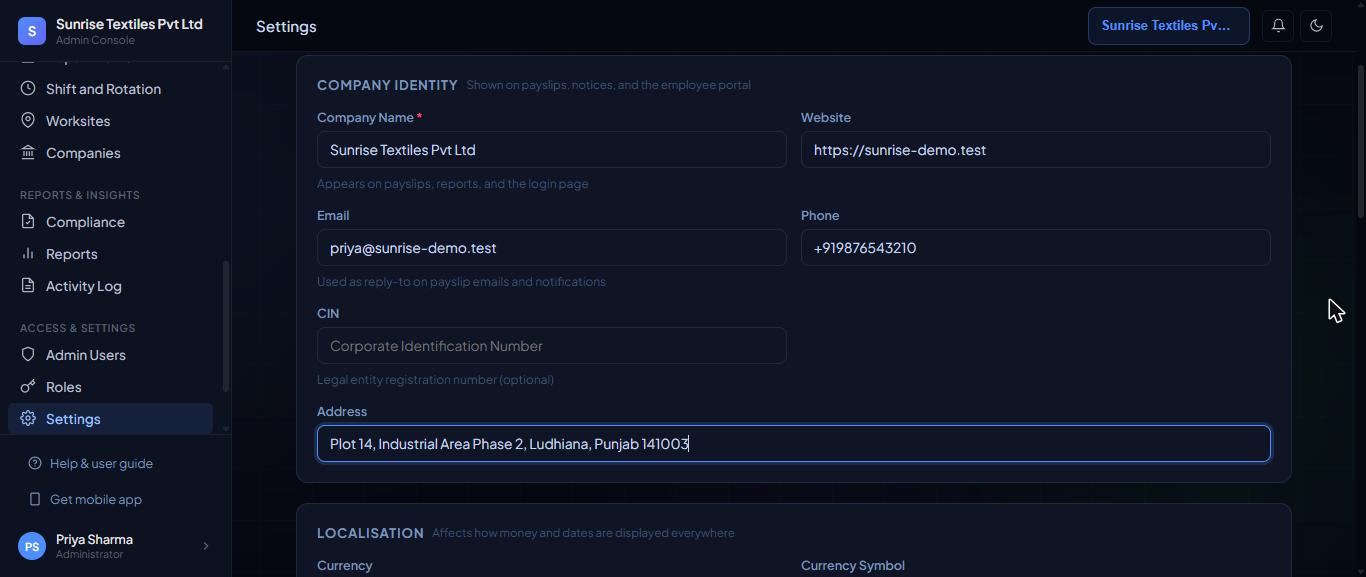This screenshot has width=1366, height=577.
Task: Click the COMPANY IDENTITY heading
Action: point(387,85)
